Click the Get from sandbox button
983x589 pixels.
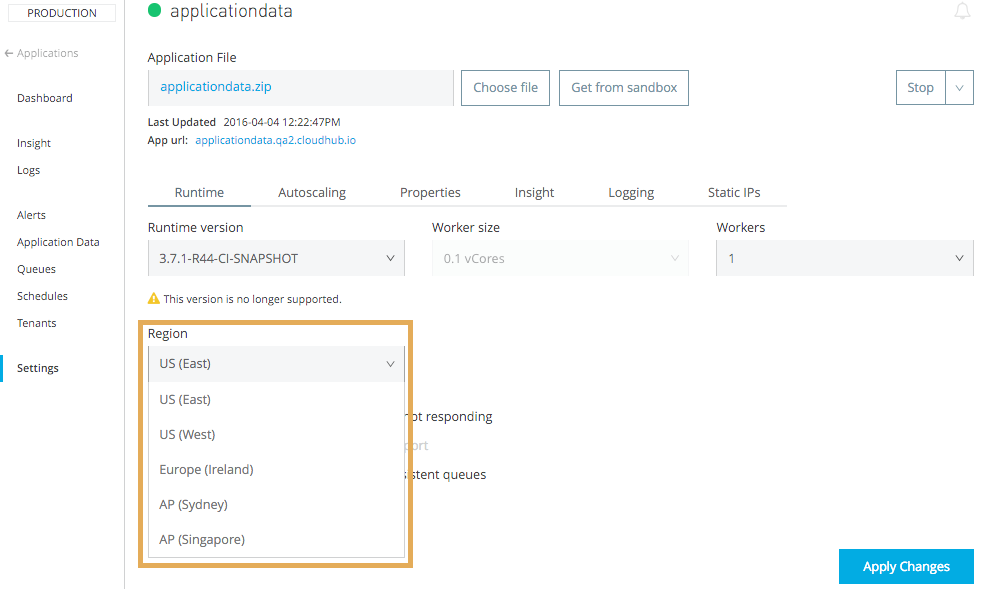click(x=624, y=87)
